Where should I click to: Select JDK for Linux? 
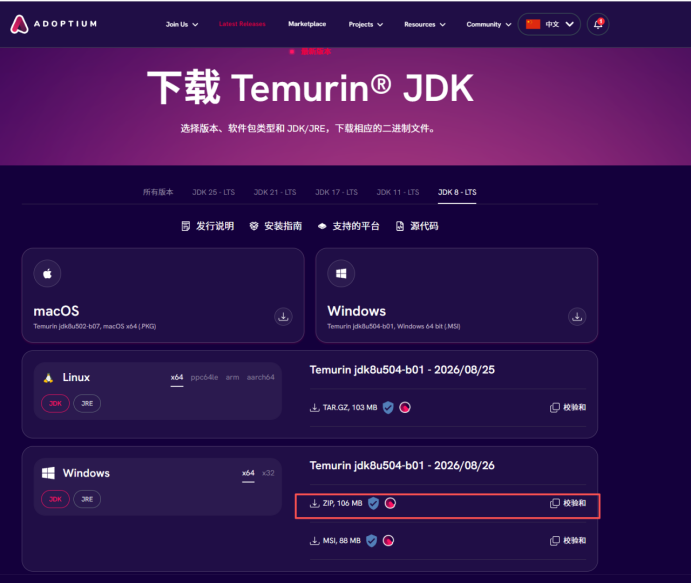pyautogui.click(x=55, y=404)
